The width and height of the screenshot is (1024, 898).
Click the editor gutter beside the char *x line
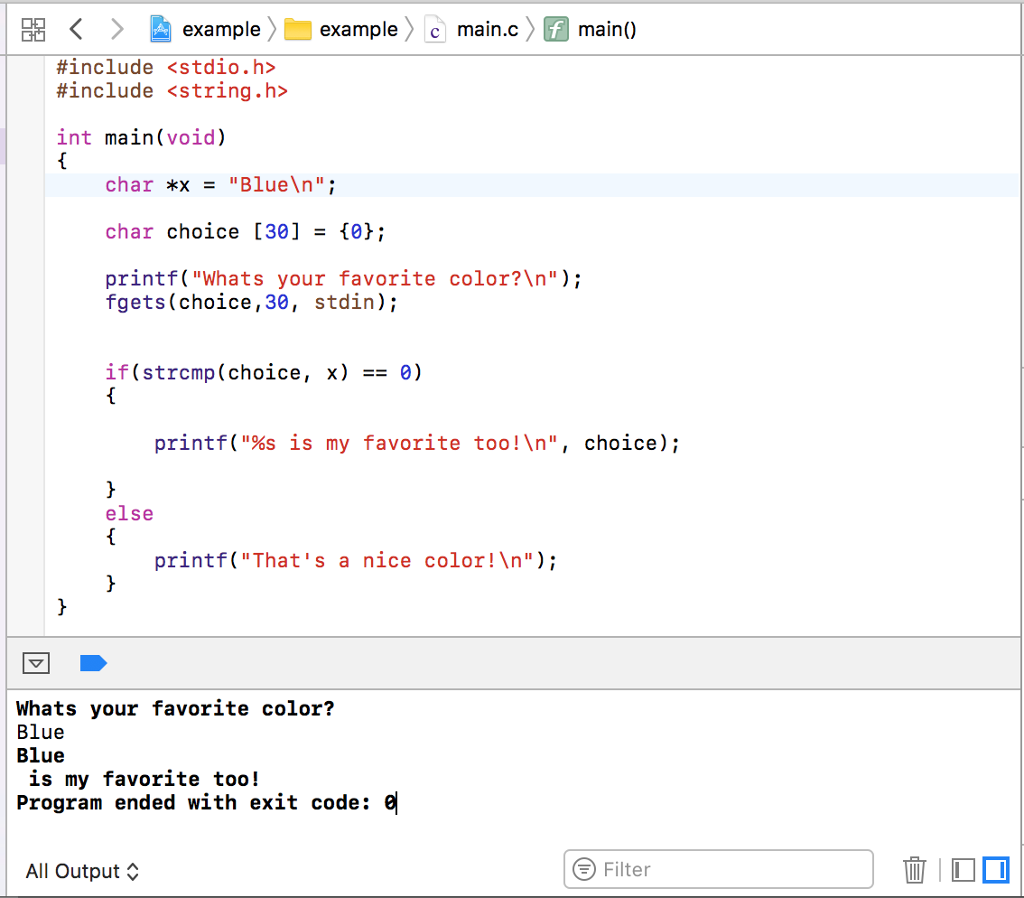(x=25, y=185)
